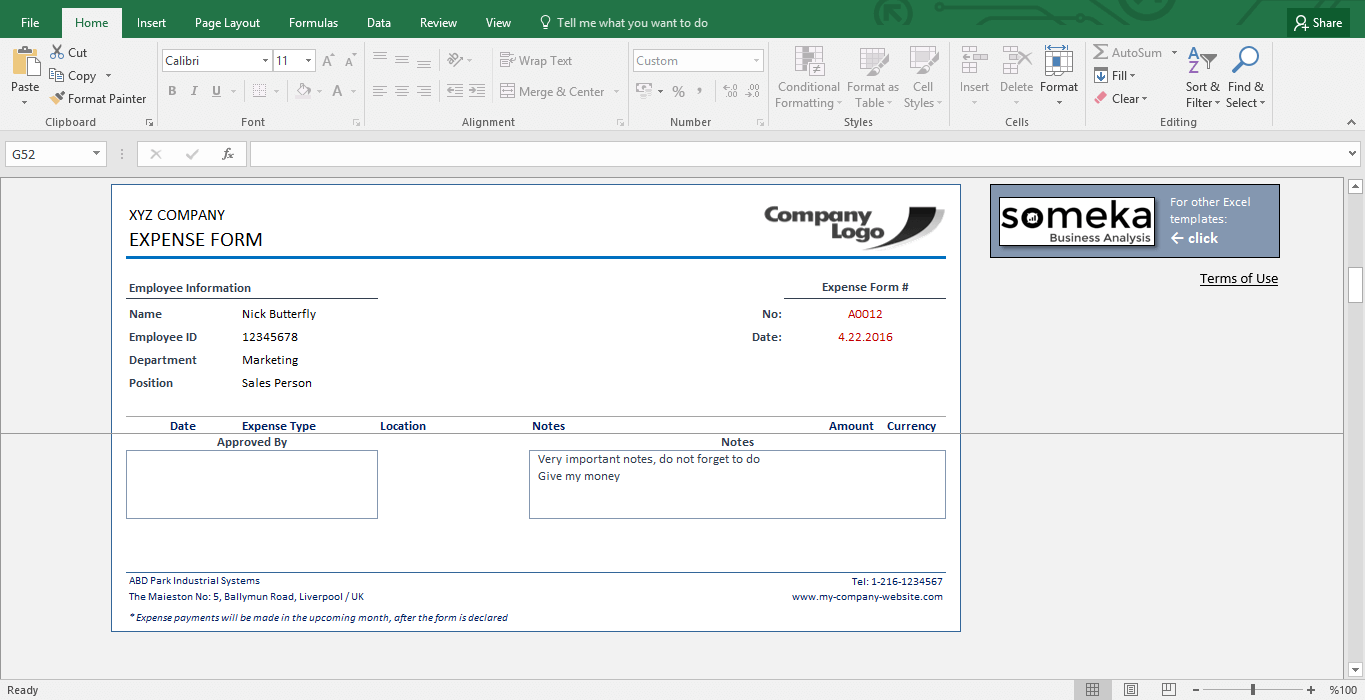Toggle Center alignment
Image resolution: width=1365 pixels, height=700 pixels.
point(402,91)
